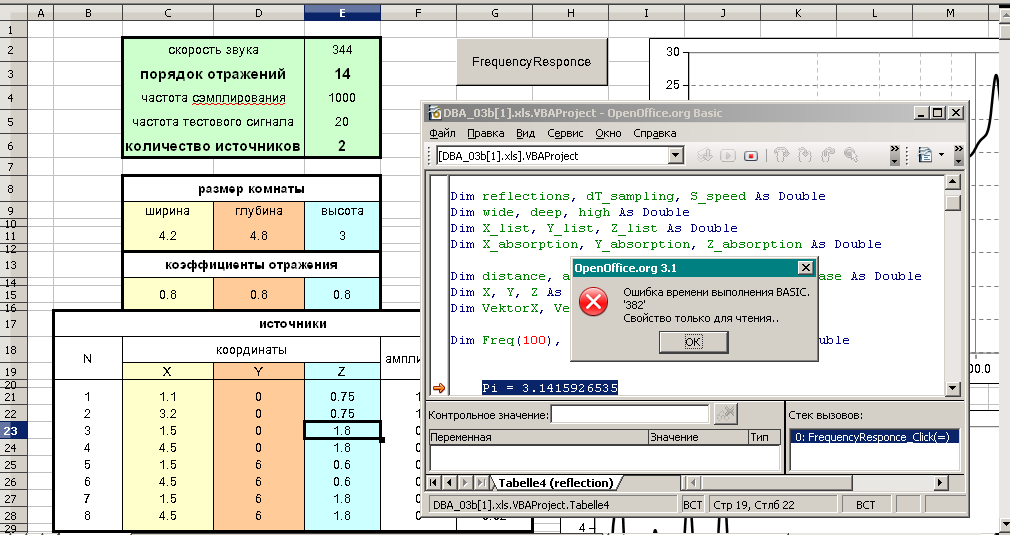Click the 'размер комнаты' header cell
This screenshot has height=535, width=1010.
(x=251, y=189)
